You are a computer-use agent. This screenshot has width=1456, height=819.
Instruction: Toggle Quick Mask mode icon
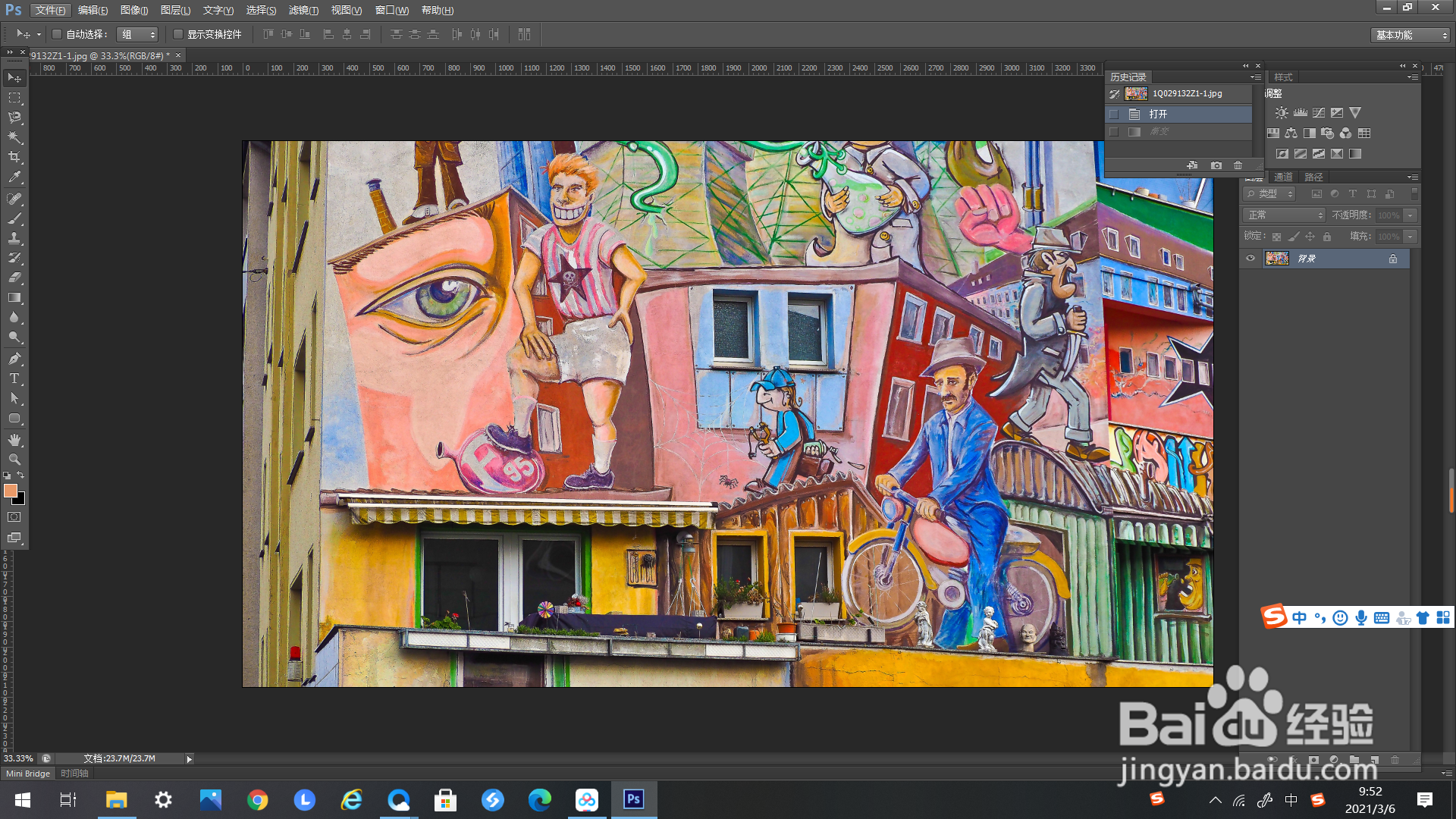(x=14, y=517)
